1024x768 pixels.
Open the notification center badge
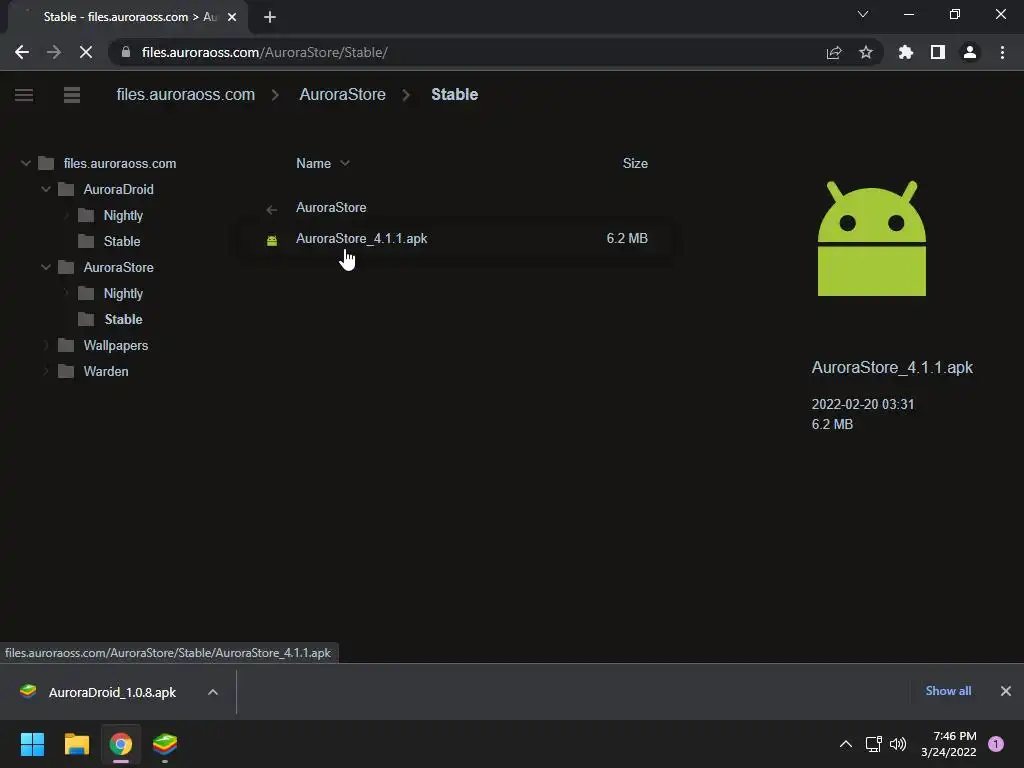[996, 744]
